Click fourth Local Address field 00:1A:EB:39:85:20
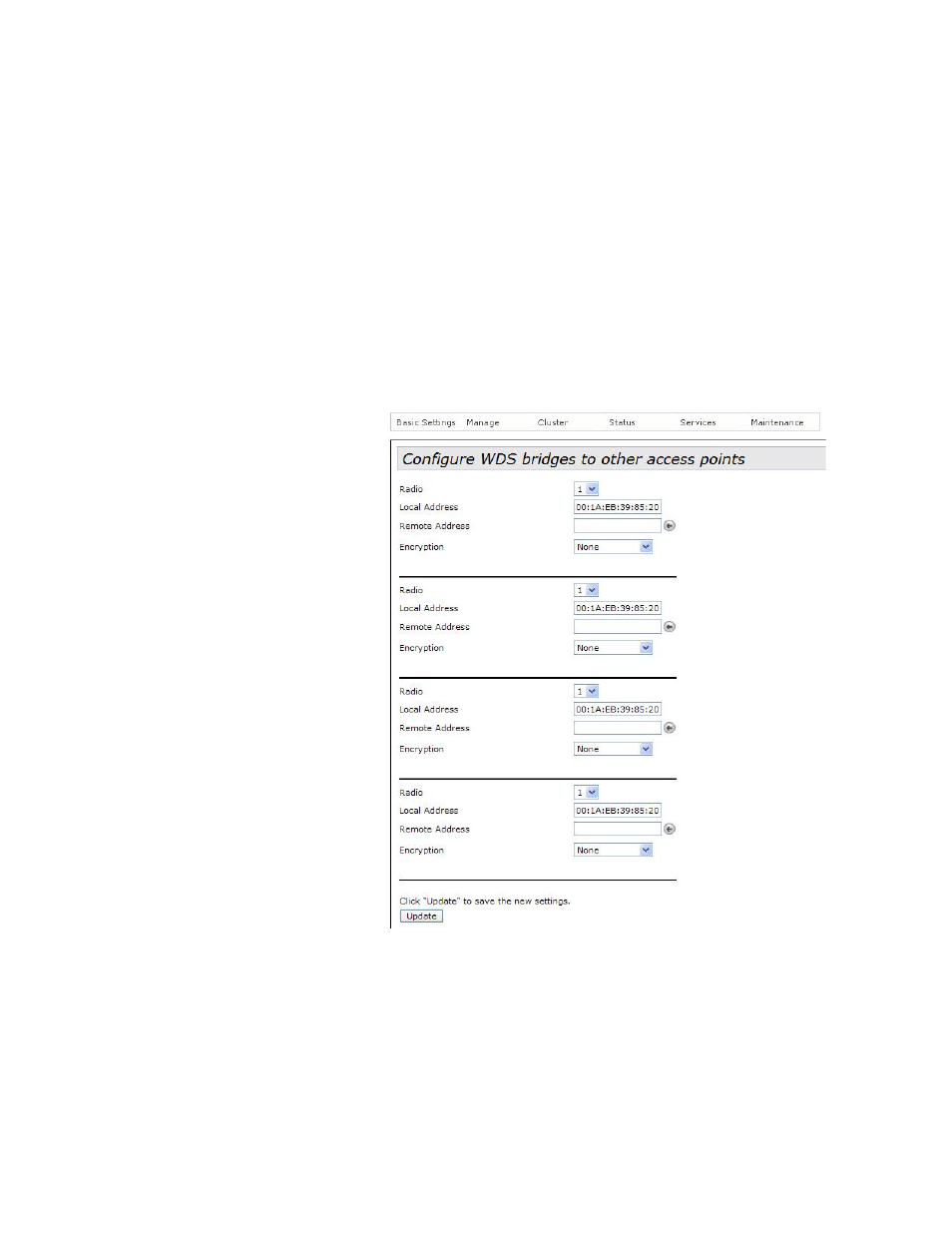The image size is (952, 1233). click(618, 811)
